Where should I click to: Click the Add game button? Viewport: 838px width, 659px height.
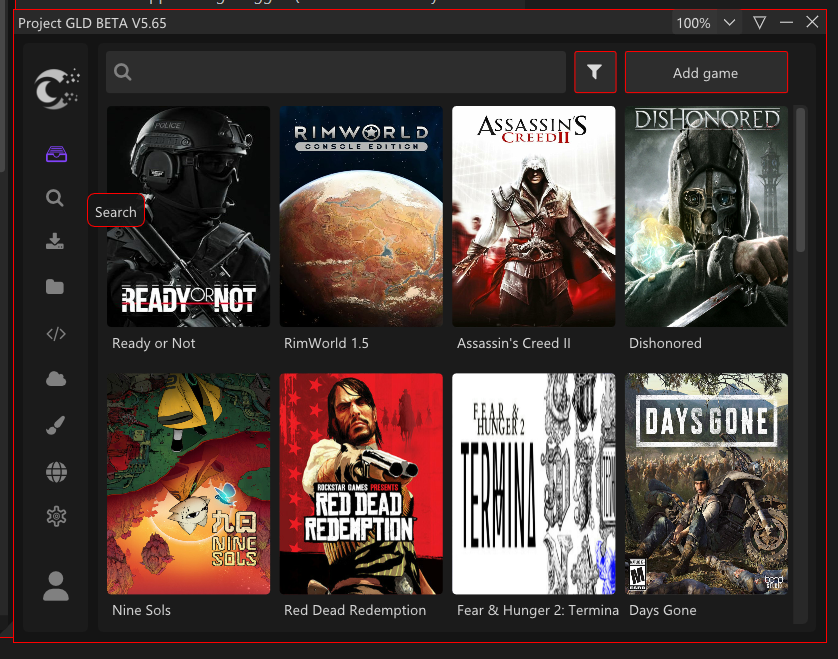pos(706,72)
